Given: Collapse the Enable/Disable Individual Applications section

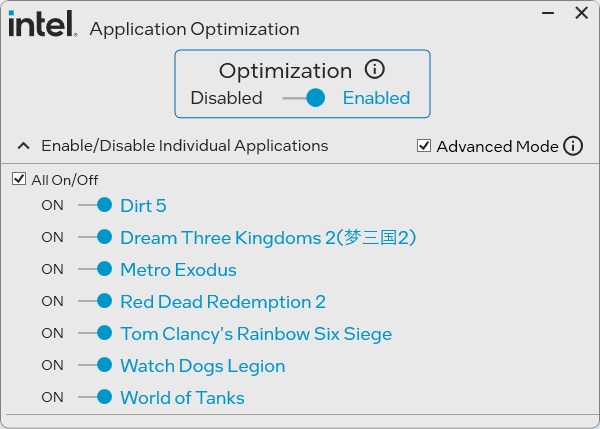Looking at the screenshot, I should [23, 146].
